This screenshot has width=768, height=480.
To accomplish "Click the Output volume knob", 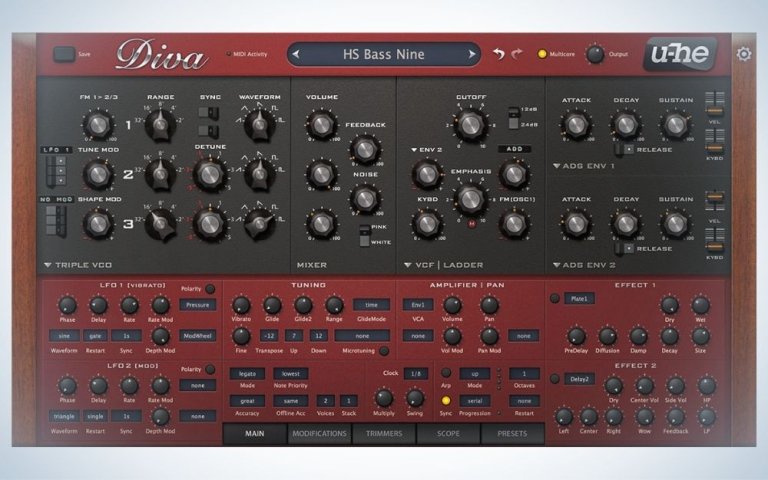I will 594,54.
